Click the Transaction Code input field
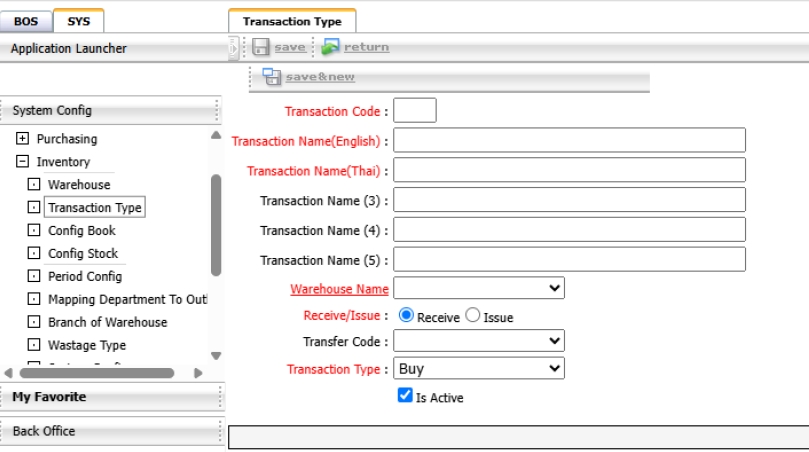The width and height of the screenshot is (809, 452). tap(415, 111)
